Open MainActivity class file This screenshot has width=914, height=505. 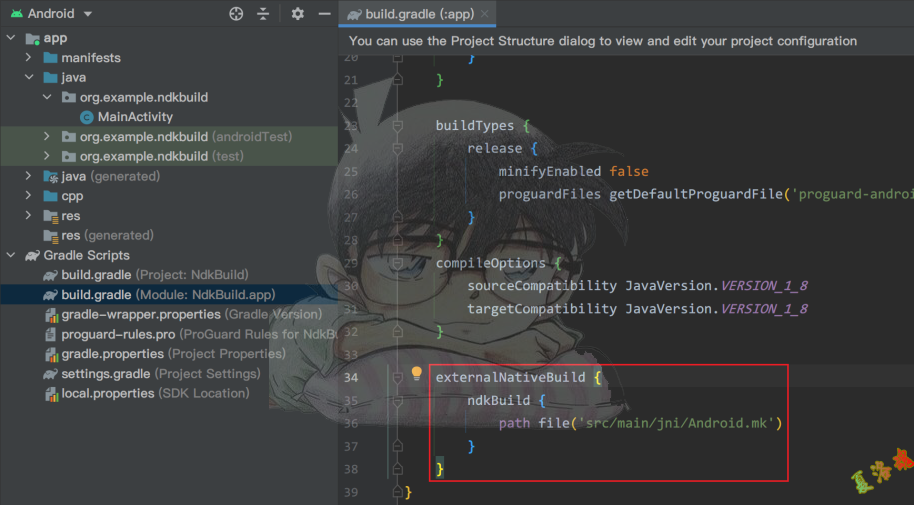[x=135, y=117]
